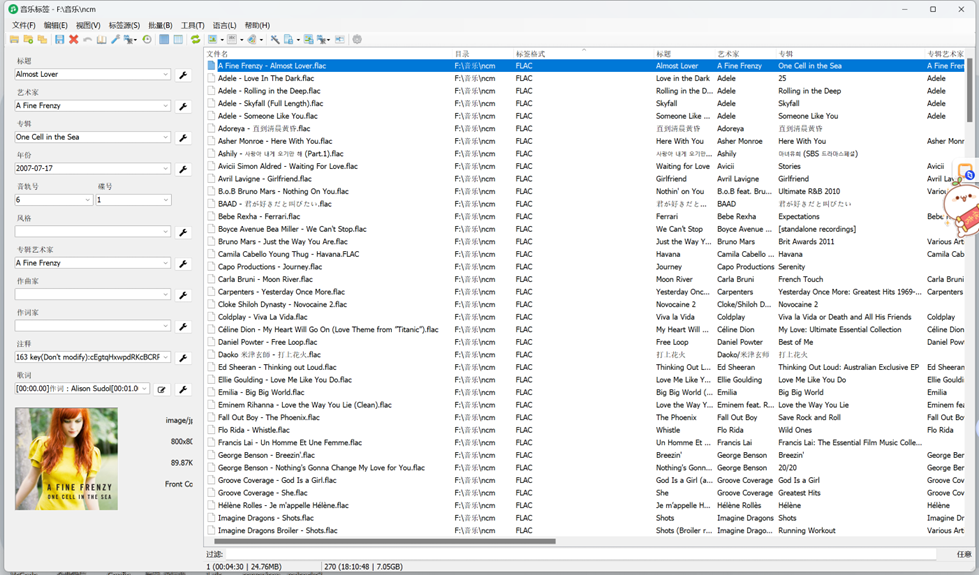Click the lyrics edit pencil icon
The height and width of the screenshot is (575, 979).
[161, 389]
